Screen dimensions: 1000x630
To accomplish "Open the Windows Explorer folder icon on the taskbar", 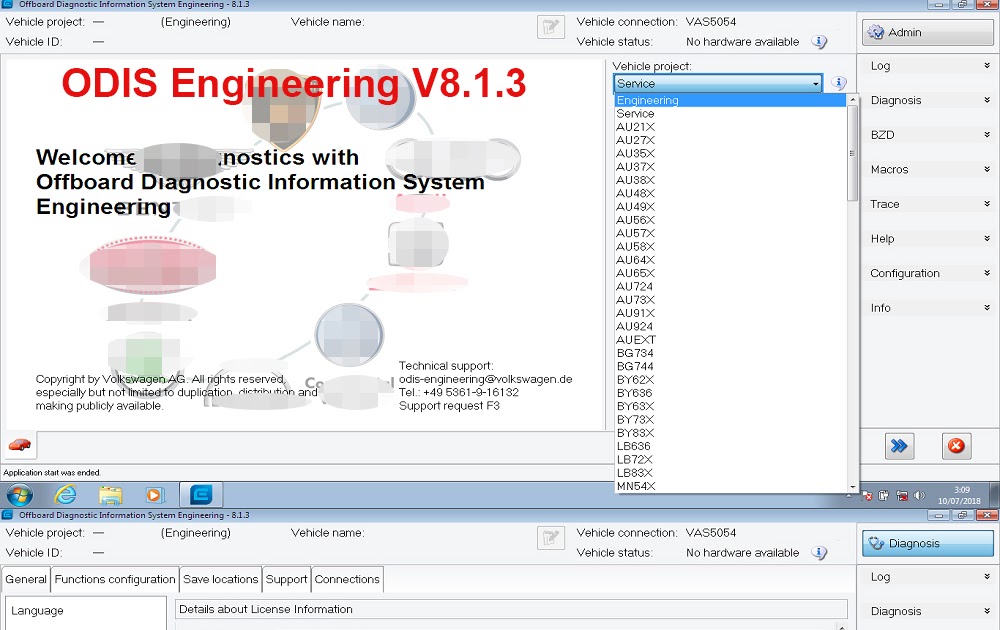I will tap(110, 495).
